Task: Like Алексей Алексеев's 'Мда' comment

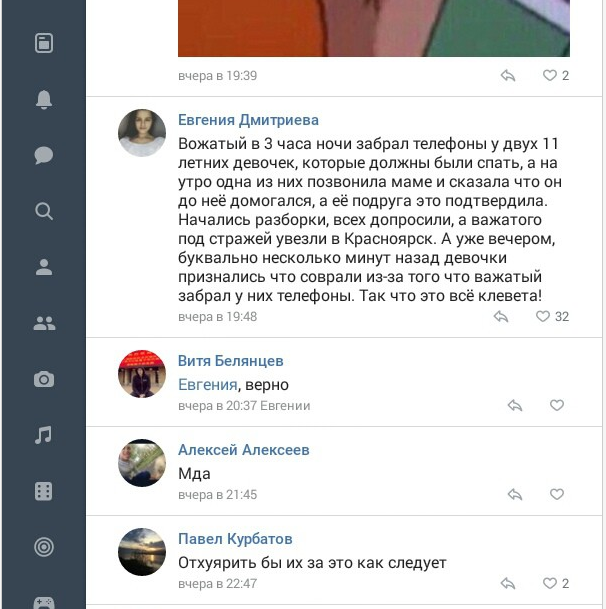Action: tap(557, 494)
